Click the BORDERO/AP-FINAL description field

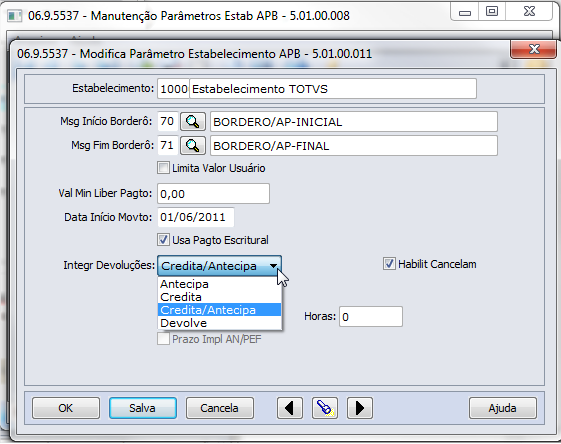click(354, 146)
